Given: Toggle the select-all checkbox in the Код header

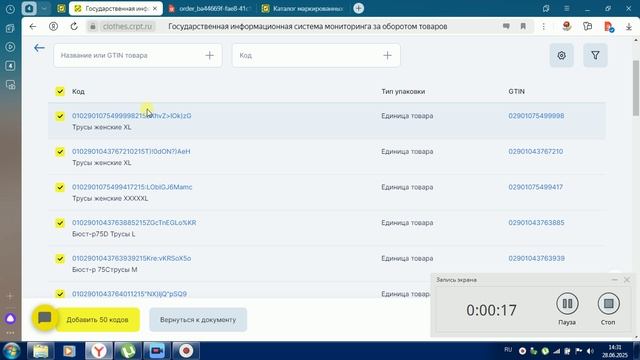Looking at the screenshot, I should pos(60,91).
